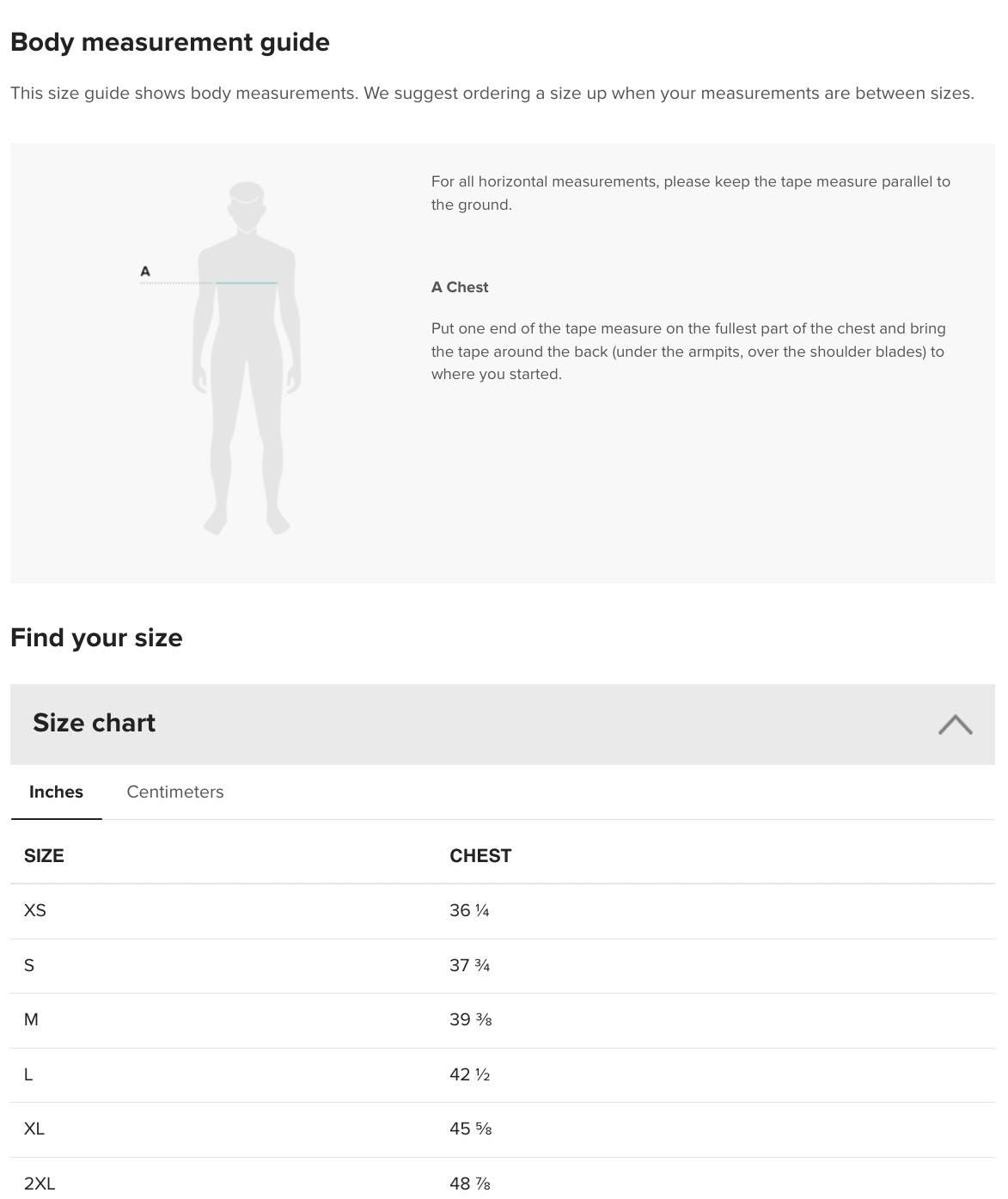Image resolution: width=1008 pixels, height=1199 pixels.
Task: Select the XL size row label
Action: [x=34, y=1129]
